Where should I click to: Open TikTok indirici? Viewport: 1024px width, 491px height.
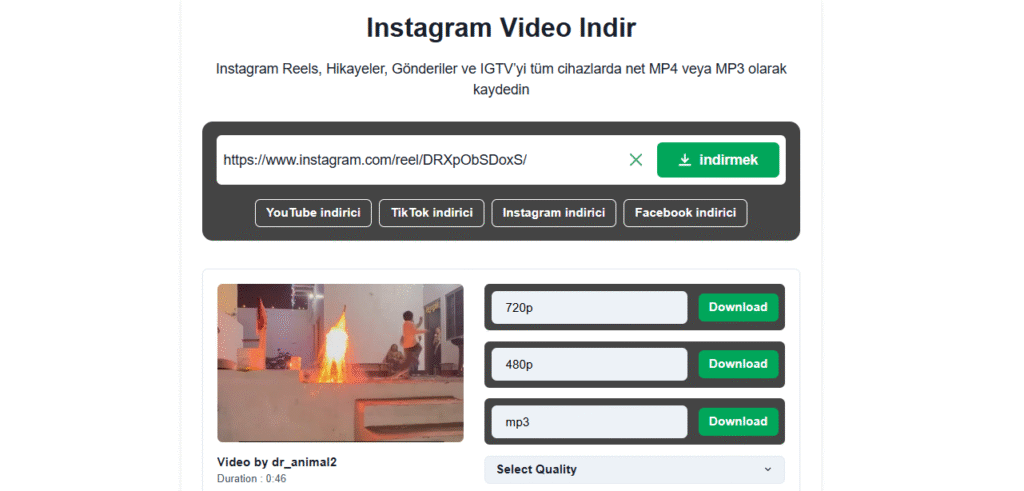pyautogui.click(x=432, y=213)
